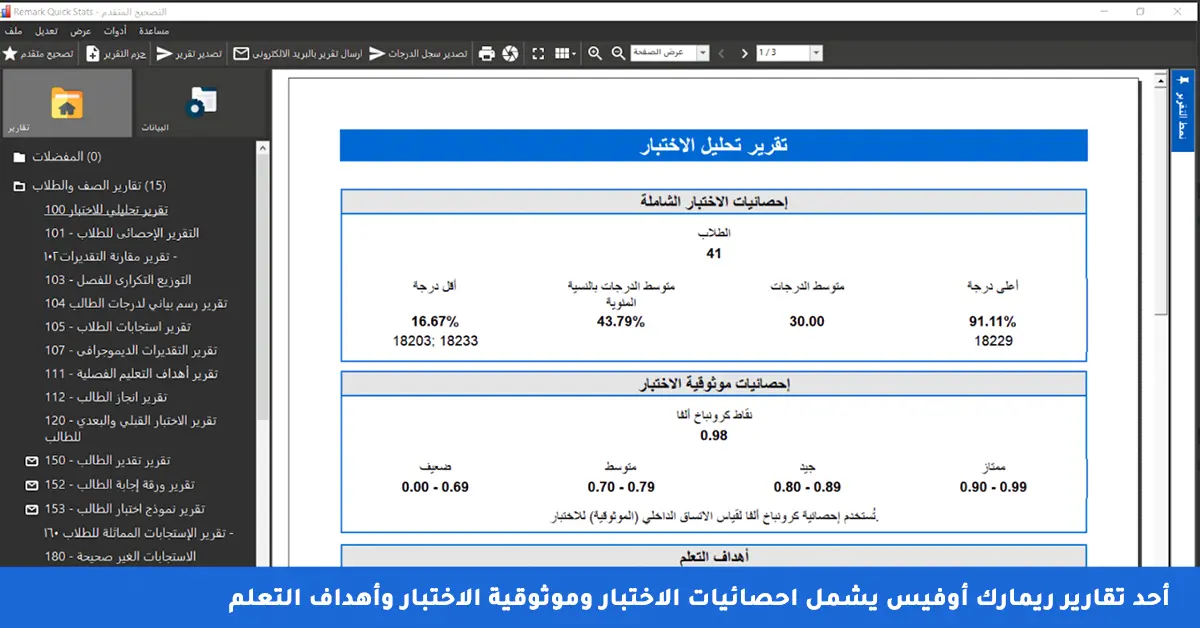1200x628 pixels.
Task: Select تقرير الاختبار القبلي والبعدي للطالب - 120
Action: [x=130, y=428]
